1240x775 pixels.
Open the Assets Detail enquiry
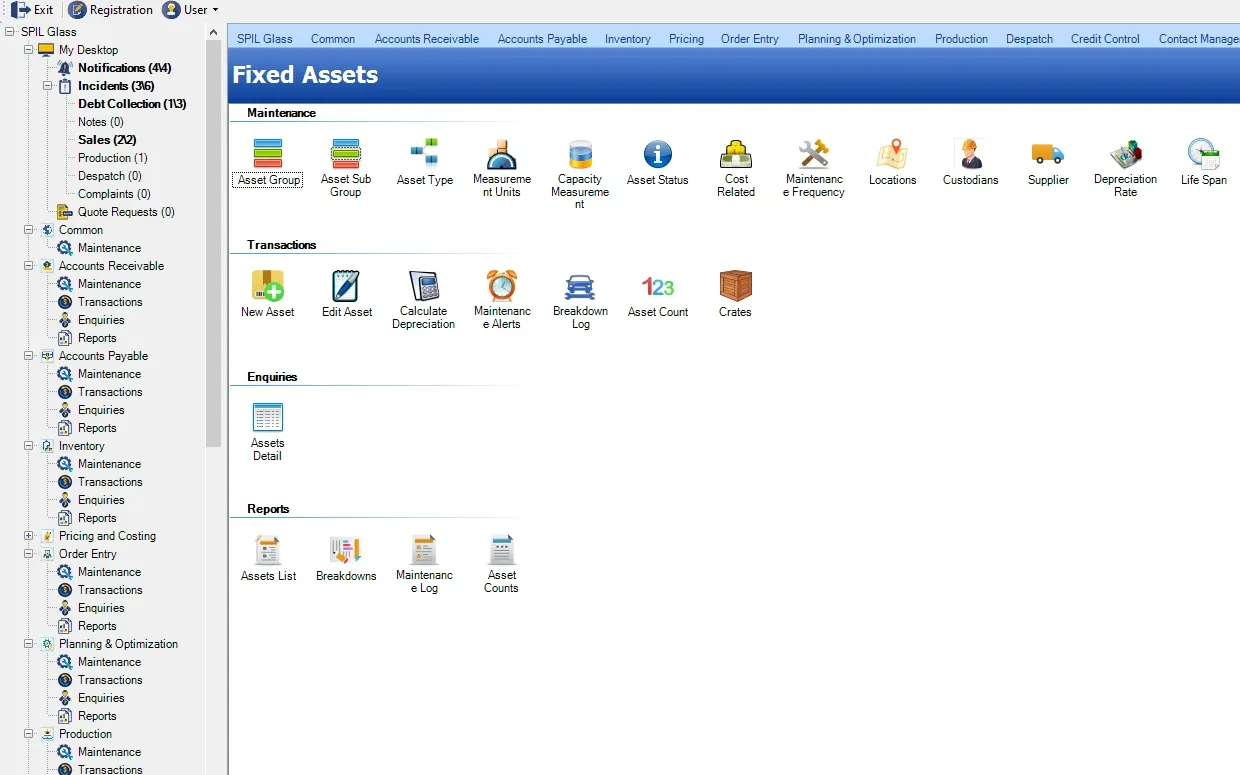268,418
